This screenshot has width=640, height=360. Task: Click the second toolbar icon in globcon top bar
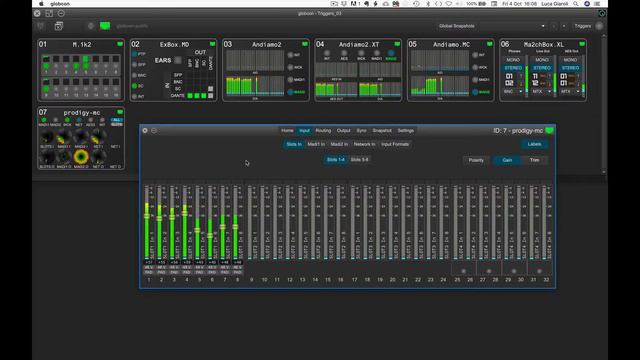point(58,26)
